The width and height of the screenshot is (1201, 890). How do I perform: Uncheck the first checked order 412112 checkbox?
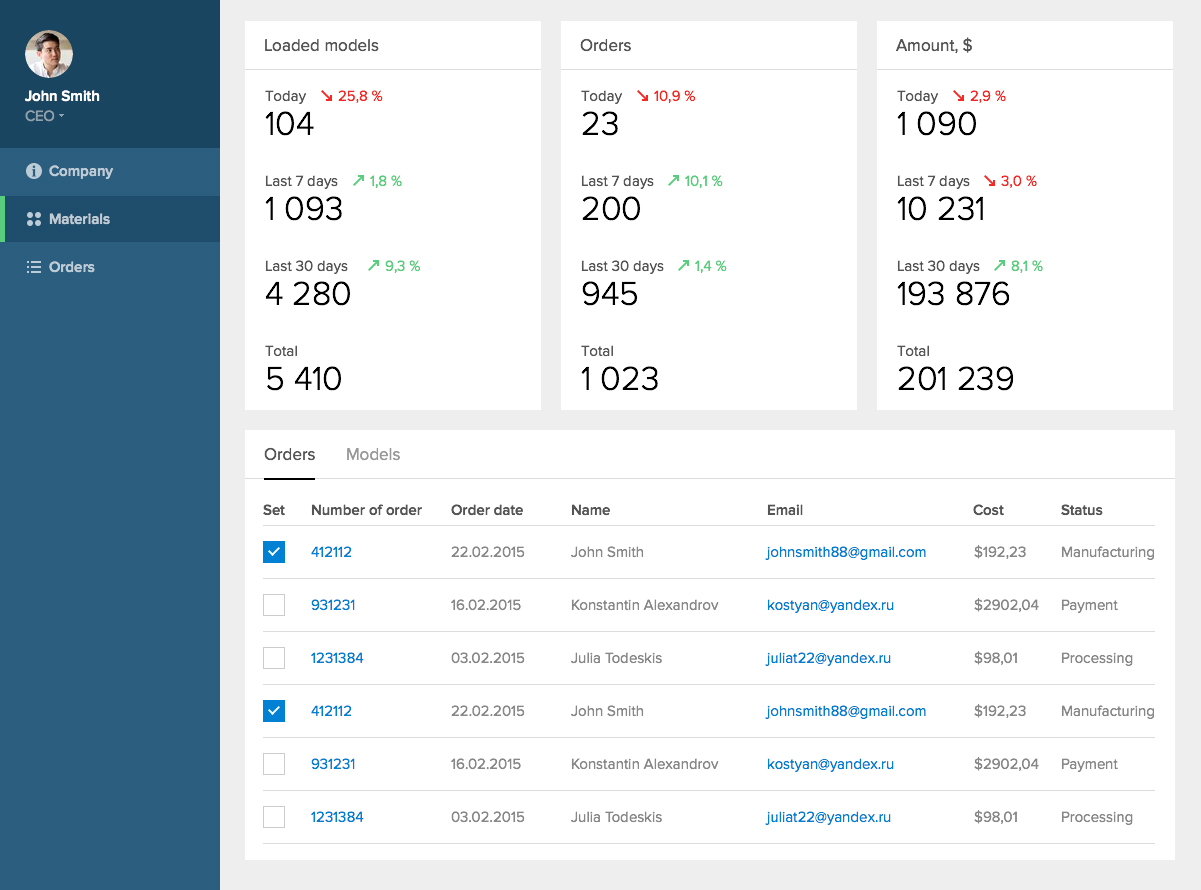coord(274,552)
